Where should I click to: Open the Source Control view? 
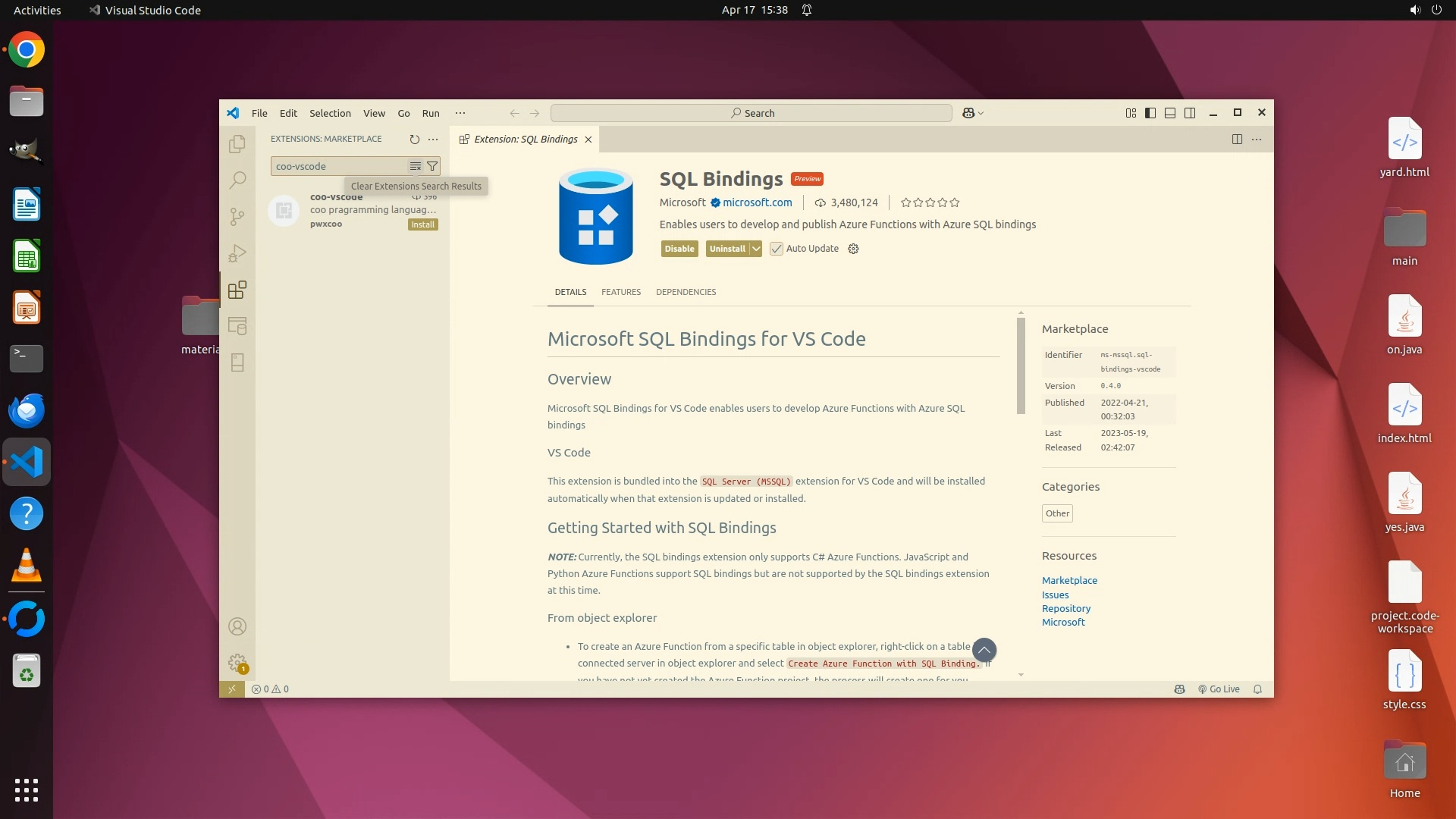tap(237, 217)
